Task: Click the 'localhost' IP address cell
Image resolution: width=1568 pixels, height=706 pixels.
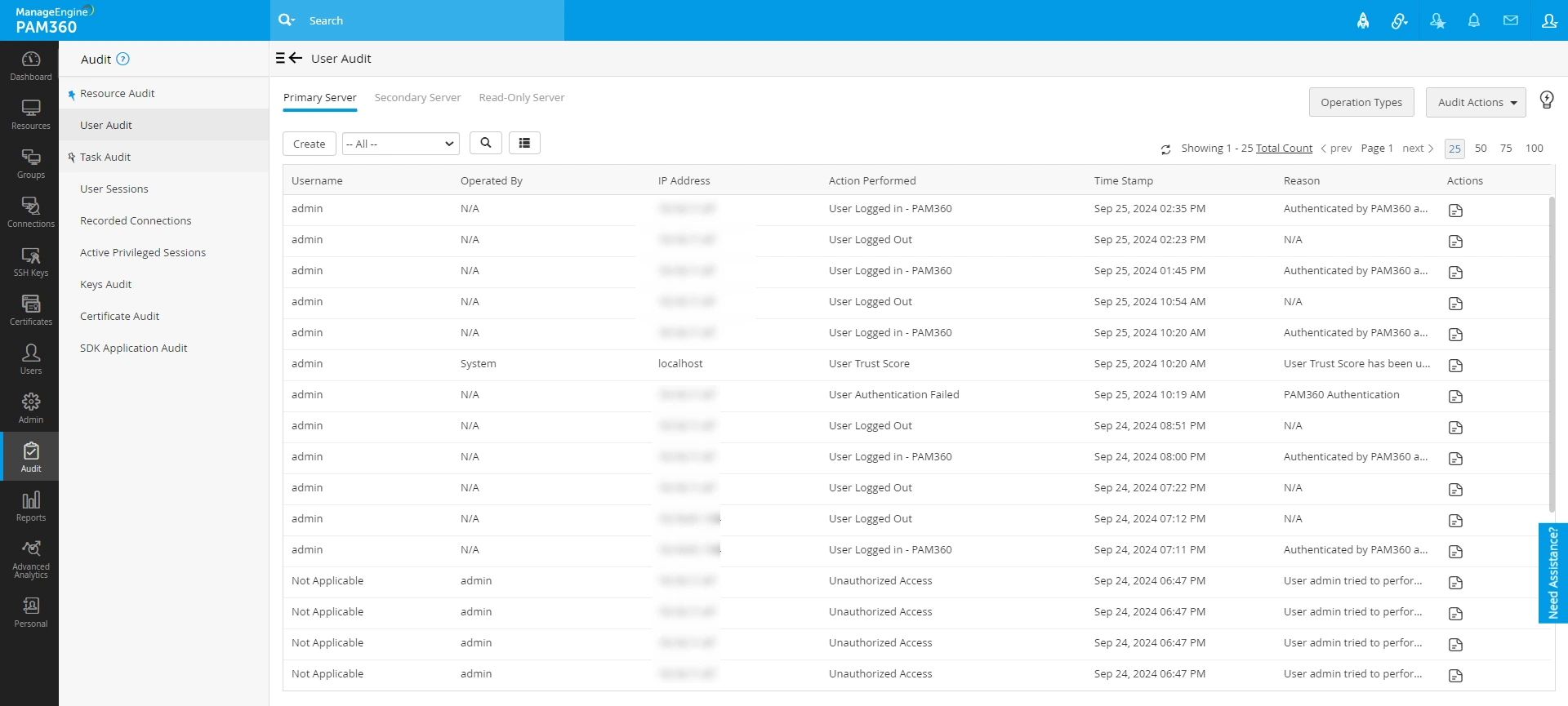Action: coord(680,363)
